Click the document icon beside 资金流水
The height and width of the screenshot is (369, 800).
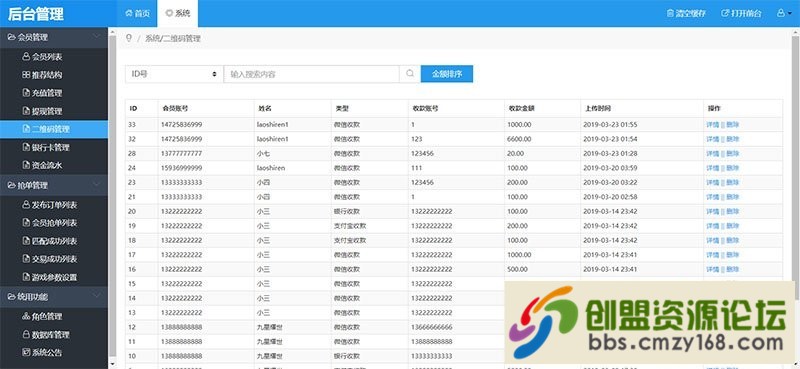[27, 165]
